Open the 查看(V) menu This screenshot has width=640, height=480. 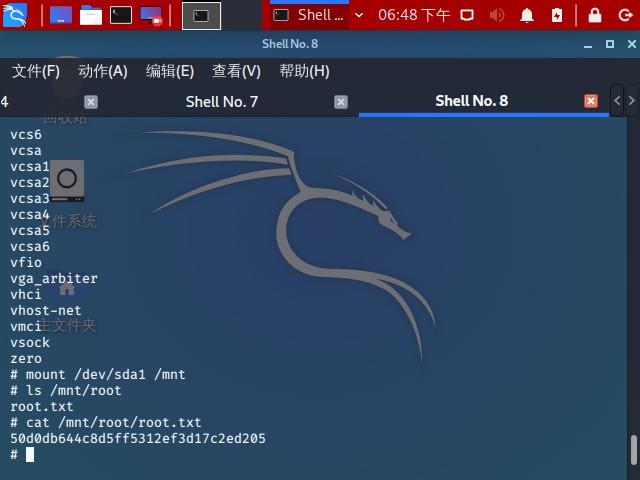[x=236, y=71]
